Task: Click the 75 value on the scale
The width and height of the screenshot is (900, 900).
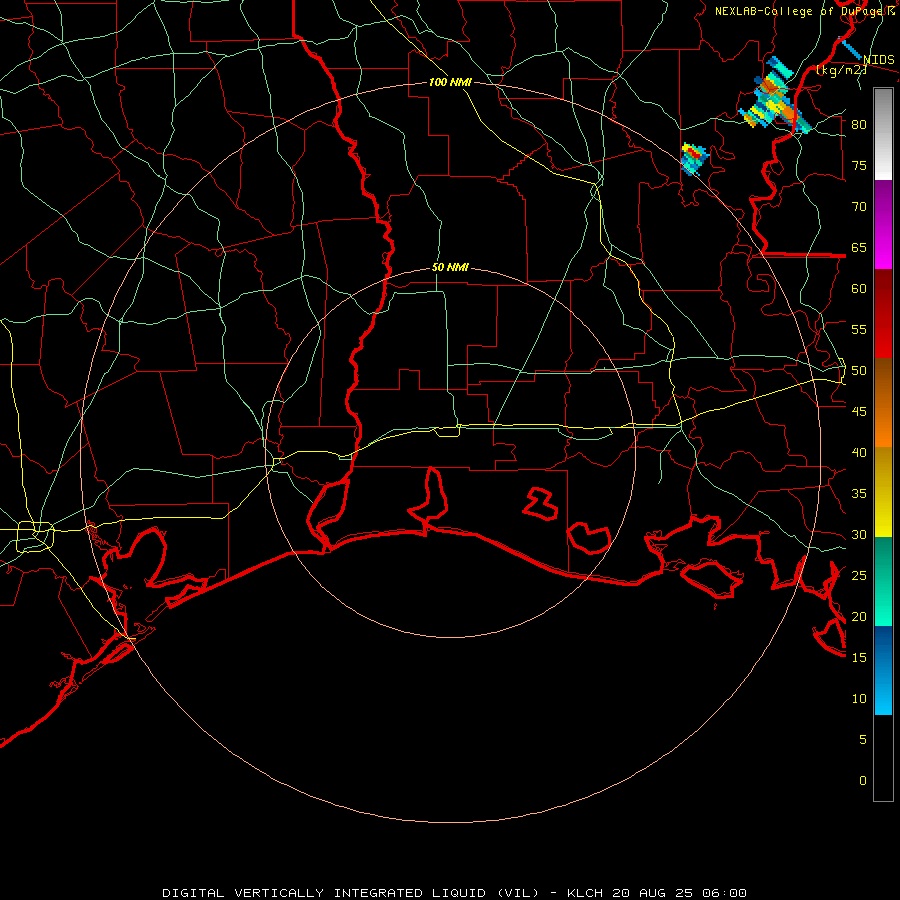Action: [x=859, y=165]
